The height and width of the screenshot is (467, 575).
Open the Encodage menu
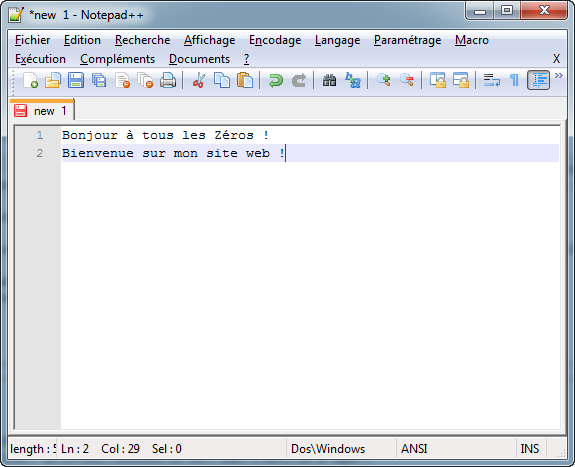(x=275, y=40)
